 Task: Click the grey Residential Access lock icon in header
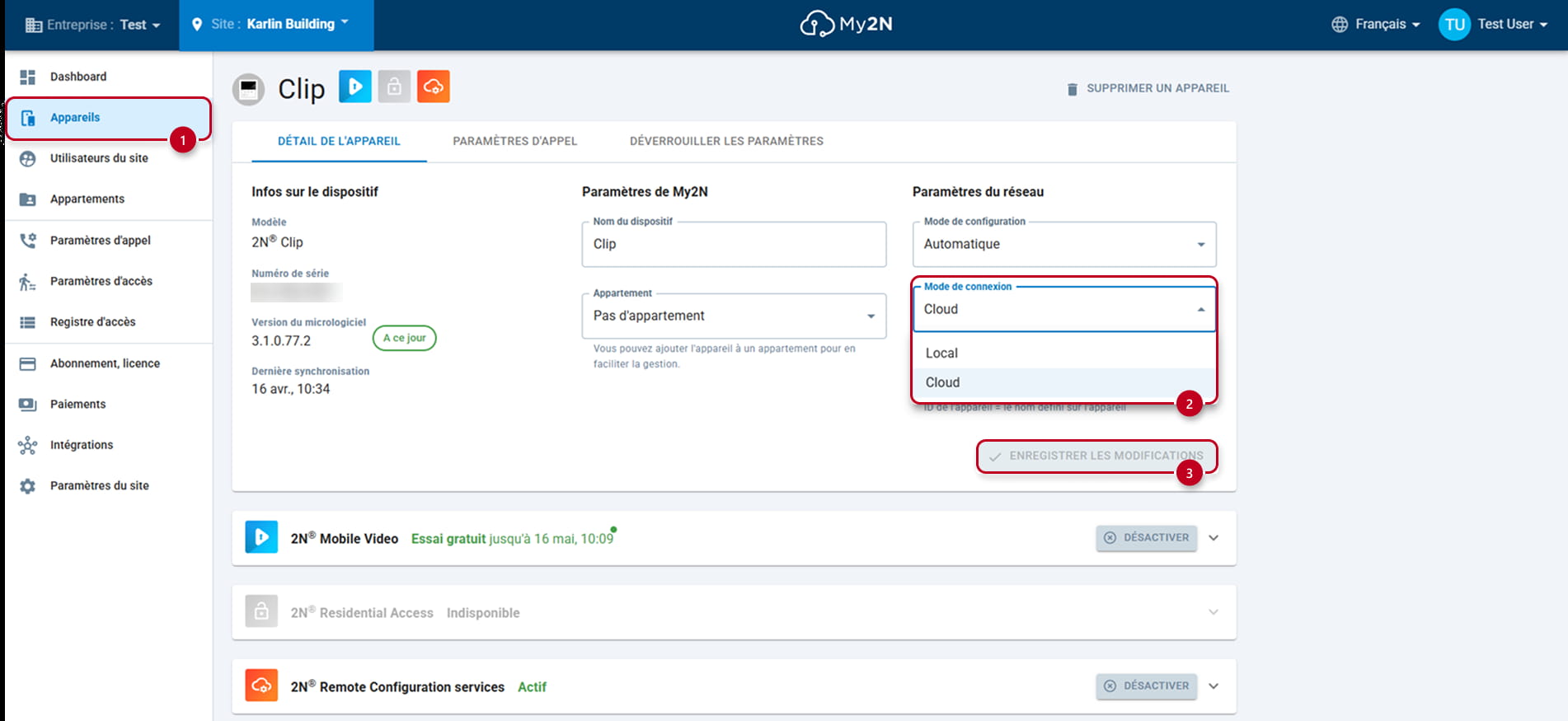click(394, 87)
